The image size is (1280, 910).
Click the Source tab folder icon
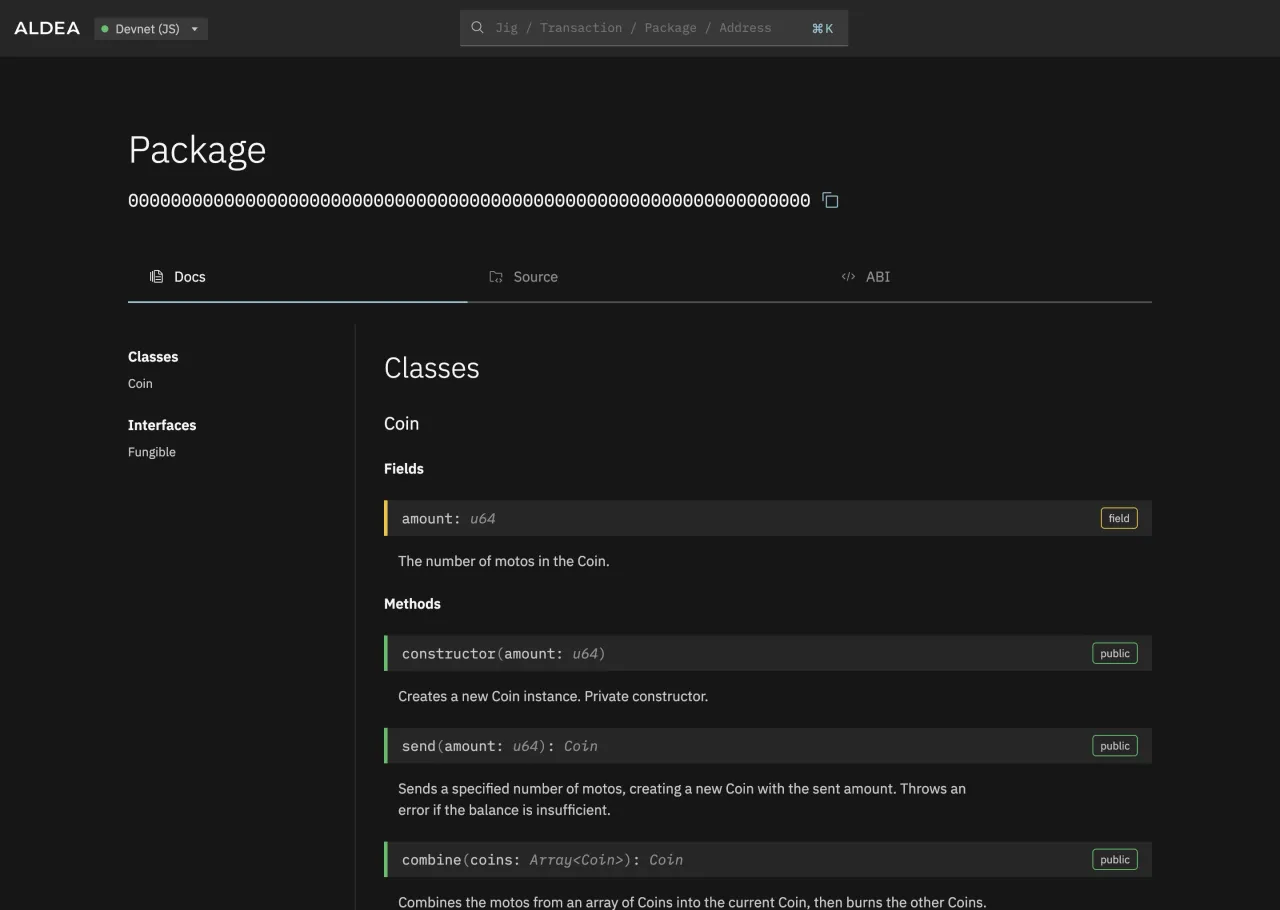point(496,276)
